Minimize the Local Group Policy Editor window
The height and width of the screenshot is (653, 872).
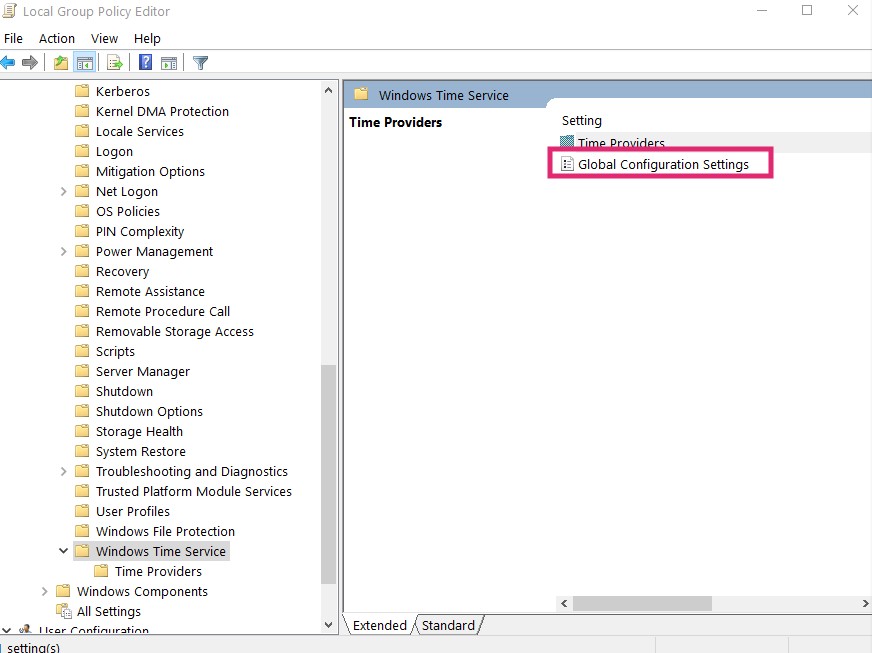(762, 10)
